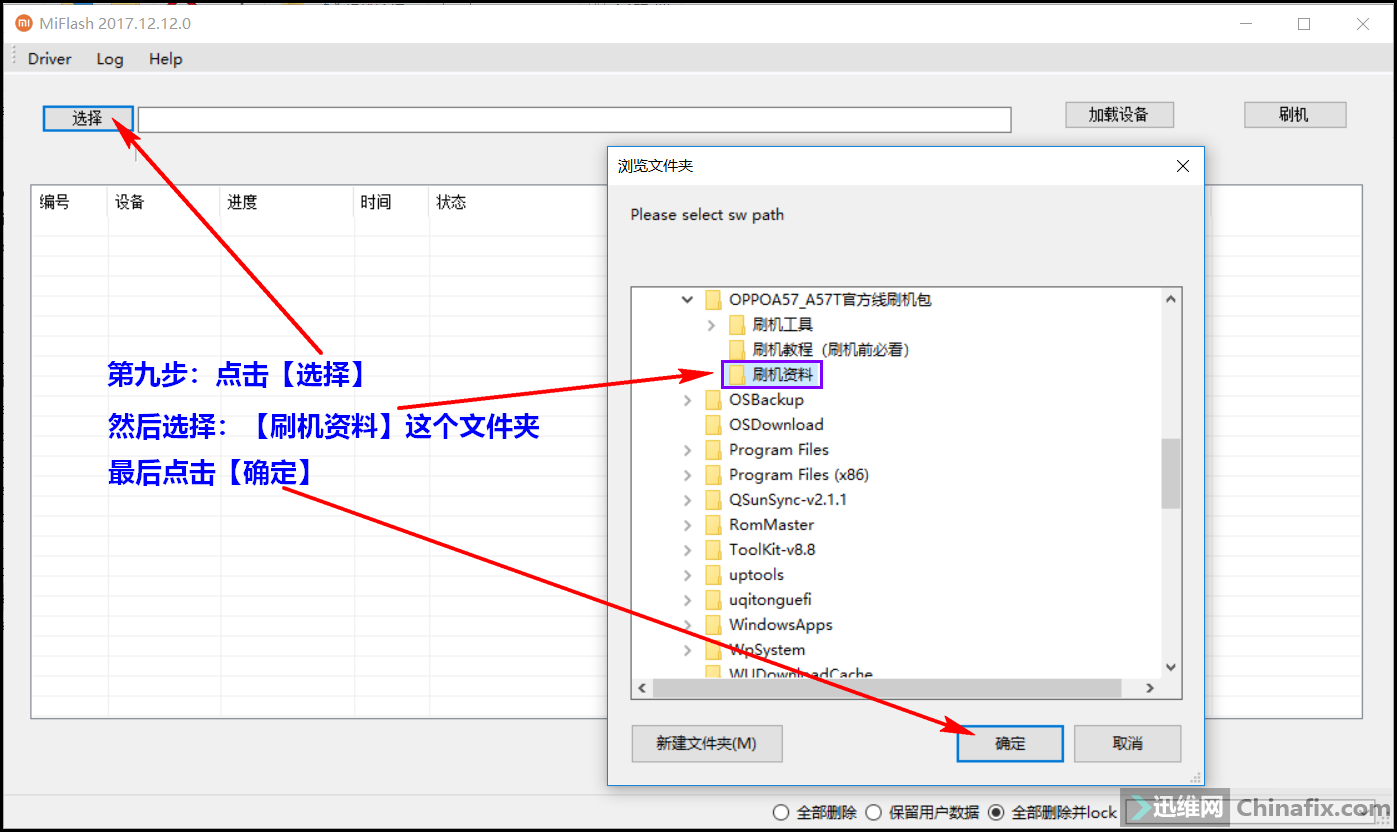Click the RomMaster folder icon
Screen dimensions: 1397x832
click(713, 525)
